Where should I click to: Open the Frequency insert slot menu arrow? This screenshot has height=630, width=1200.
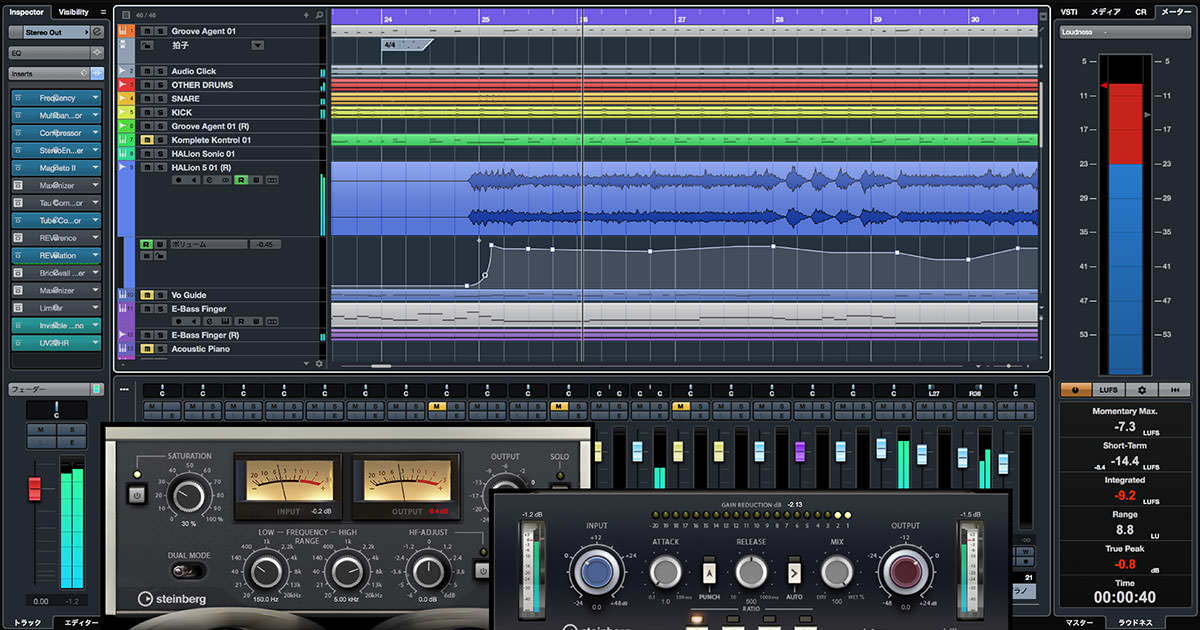click(x=95, y=98)
